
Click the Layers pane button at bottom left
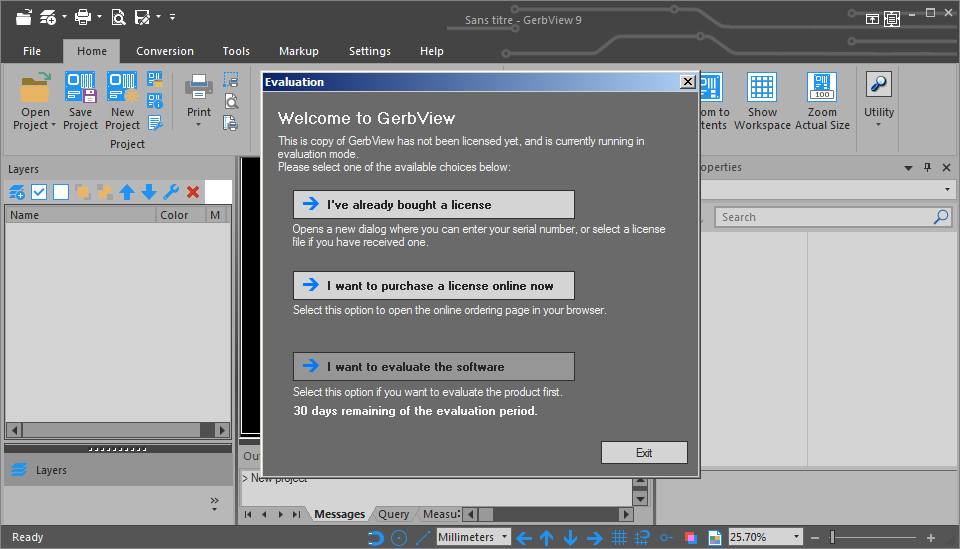(118, 470)
